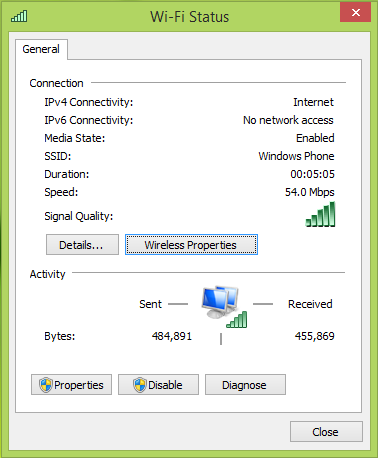Click the SSID value Windows Phone
This screenshot has height=458, width=378.
pos(296,156)
